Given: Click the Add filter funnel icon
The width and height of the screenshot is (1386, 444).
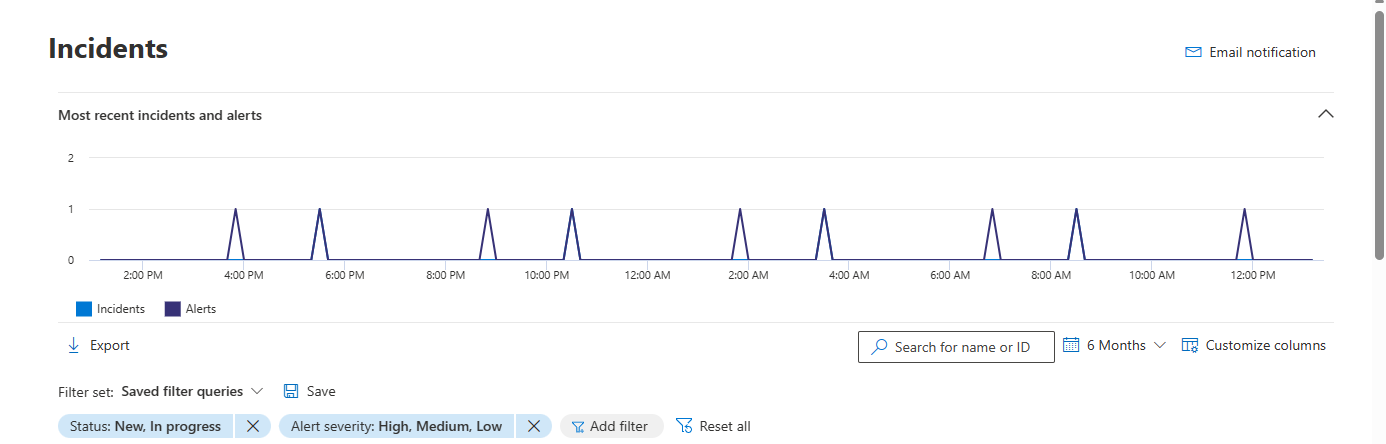Looking at the screenshot, I should (x=578, y=427).
